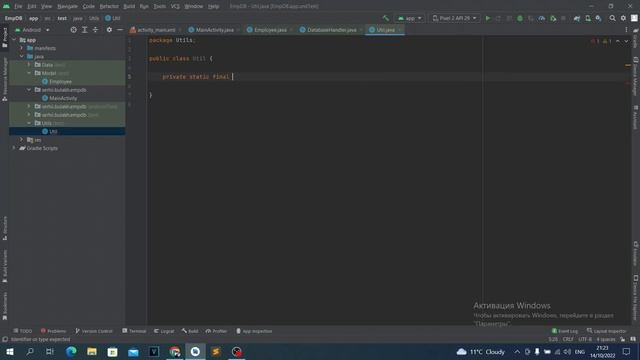This screenshot has width=640, height=360.
Task: Open the Device Manager toolbar icon
Action: coord(588,18)
